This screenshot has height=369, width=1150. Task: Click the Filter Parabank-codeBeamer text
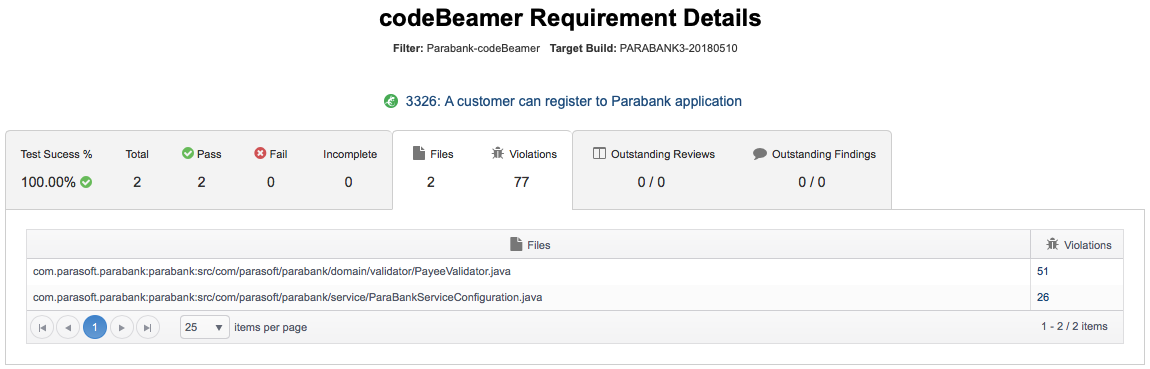point(466,48)
